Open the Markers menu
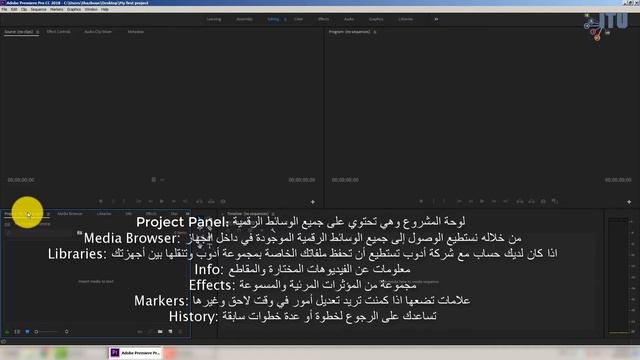 tap(57, 9)
